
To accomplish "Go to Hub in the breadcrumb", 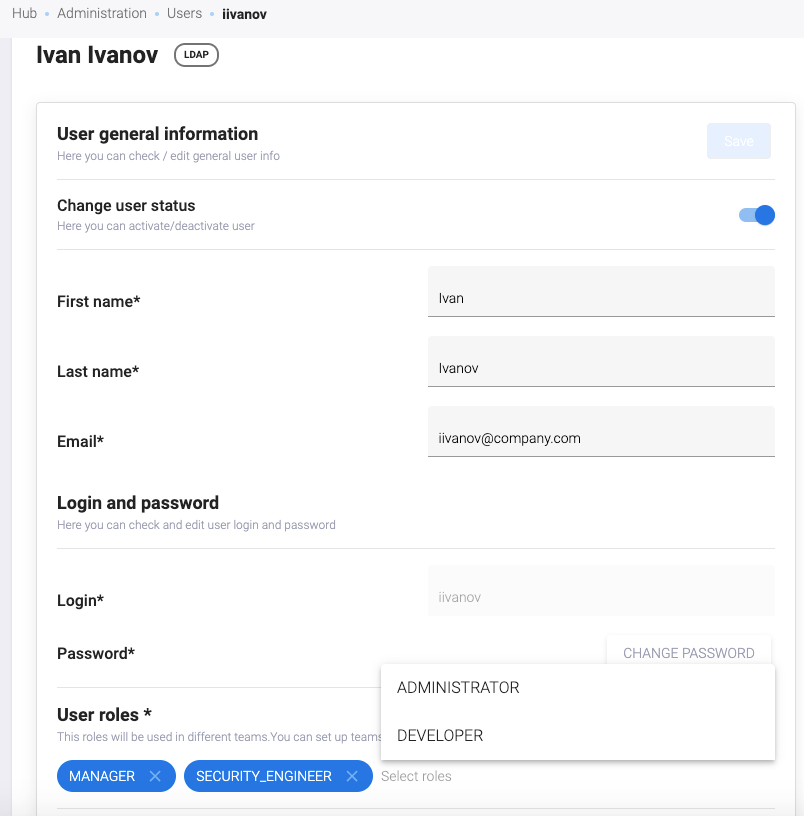I will click(24, 14).
